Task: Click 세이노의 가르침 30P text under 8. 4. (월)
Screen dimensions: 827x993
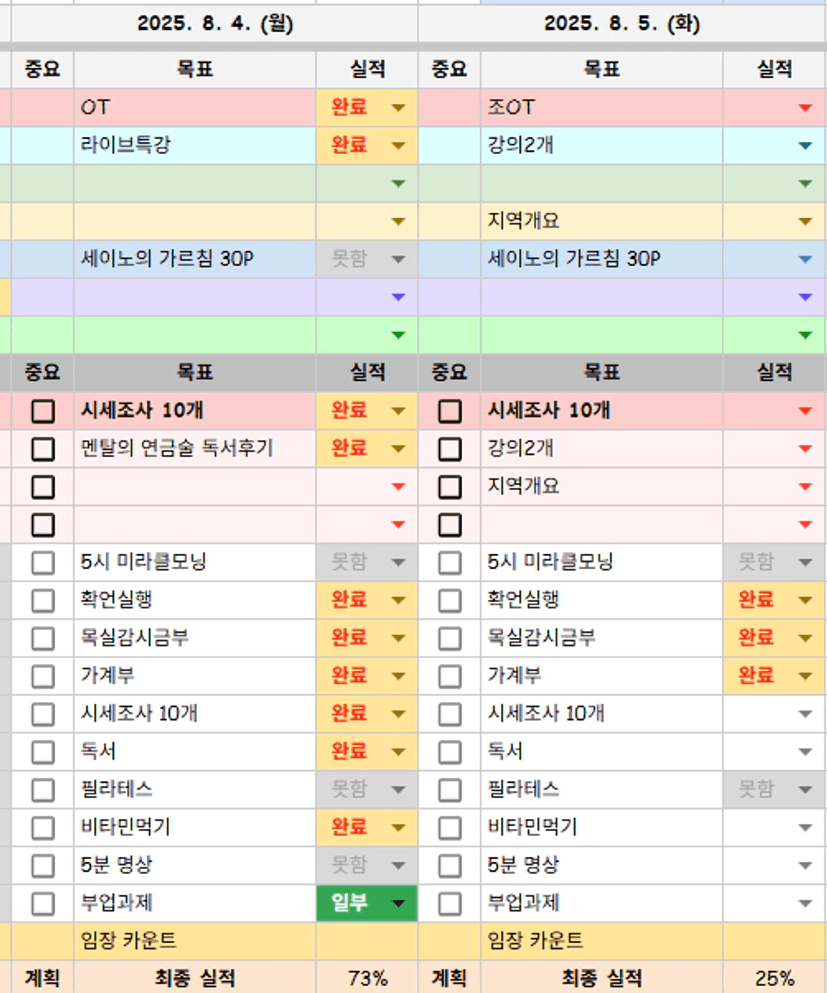Action: pyautogui.click(x=167, y=259)
